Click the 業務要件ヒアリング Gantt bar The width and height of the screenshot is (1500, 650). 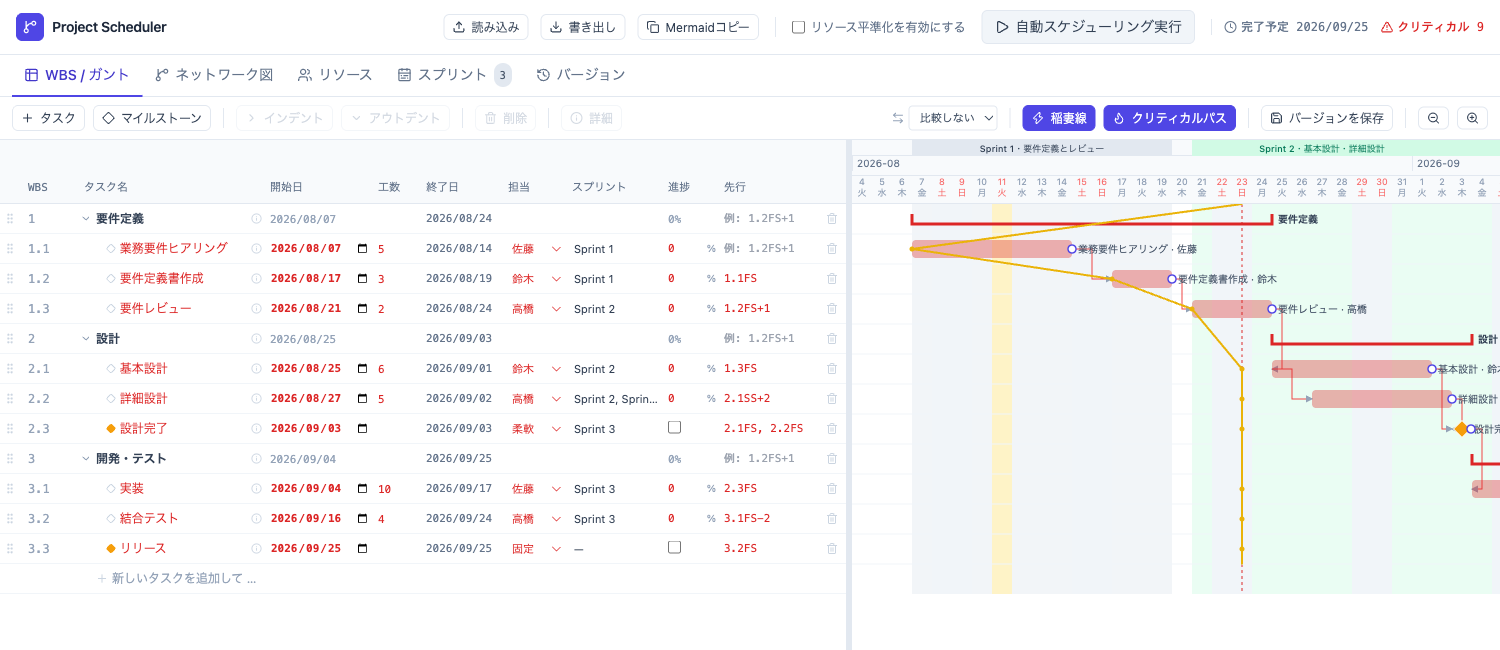coord(991,249)
